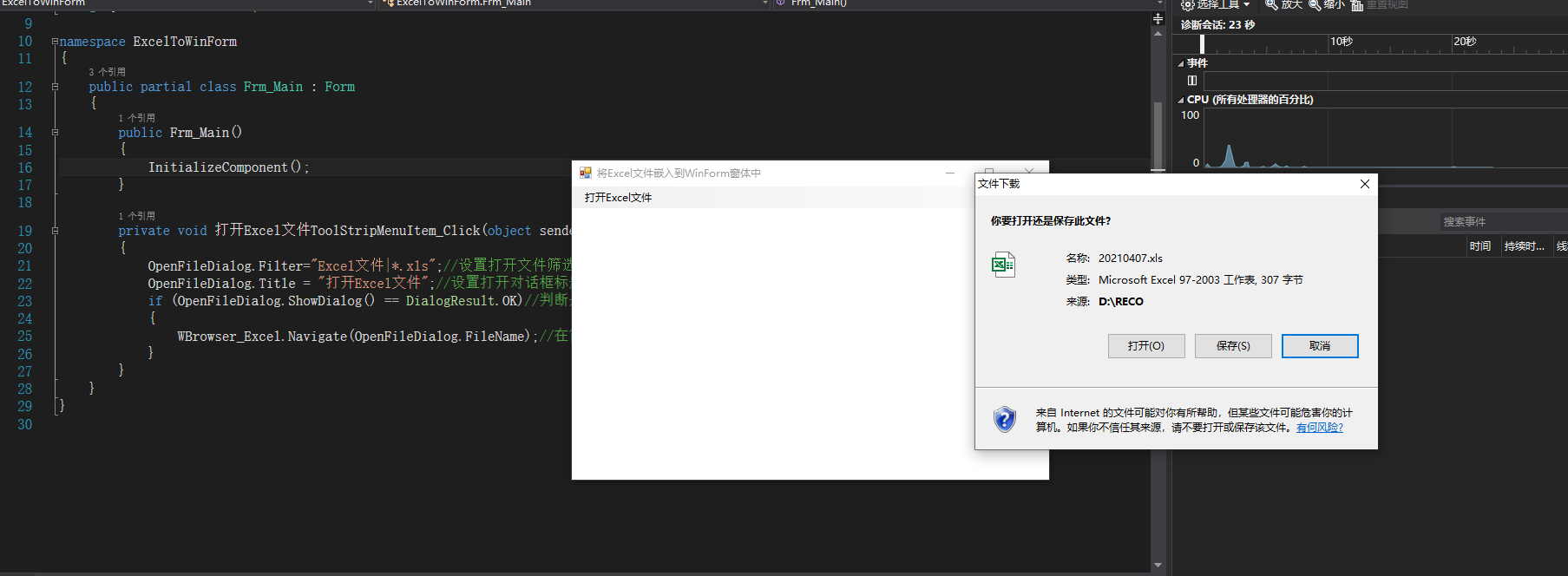Click the source path D:\RECO
The image size is (1568, 576).
pyautogui.click(x=1121, y=302)
